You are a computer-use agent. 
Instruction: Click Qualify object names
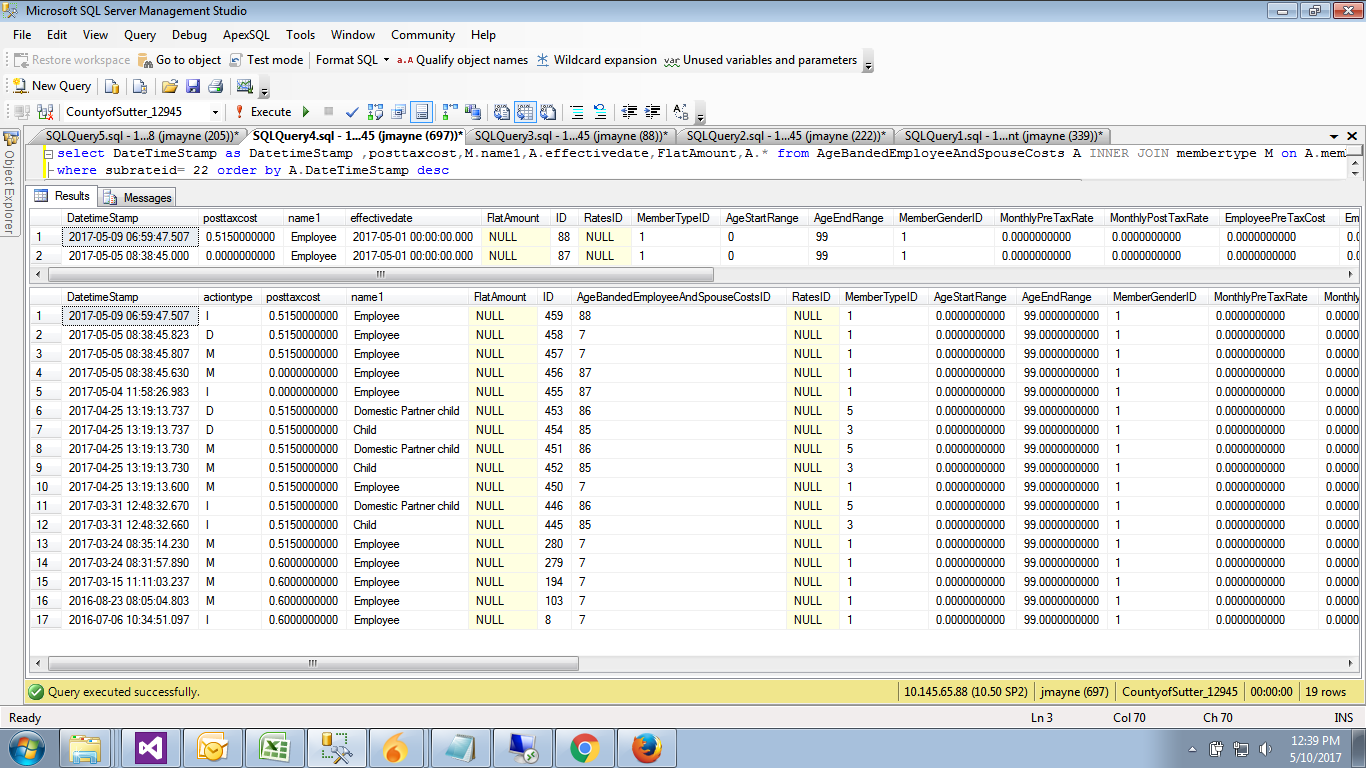[x=462, y=60]
